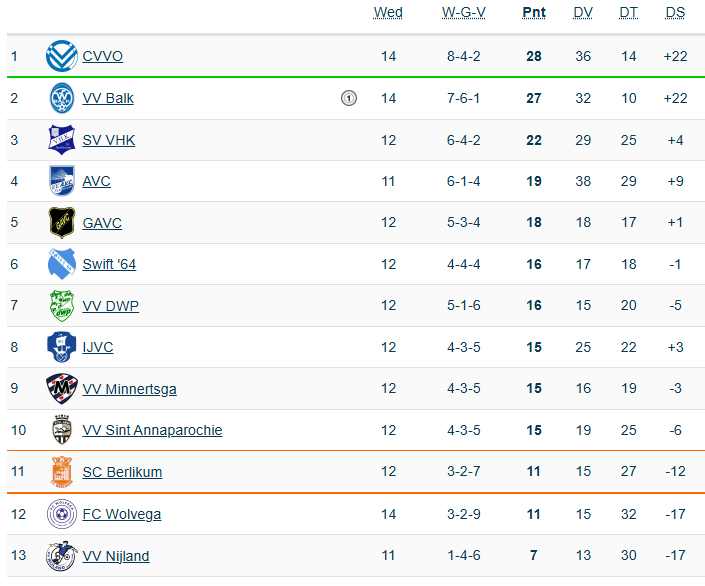Click the DS goal difference header

click(675, 13)
